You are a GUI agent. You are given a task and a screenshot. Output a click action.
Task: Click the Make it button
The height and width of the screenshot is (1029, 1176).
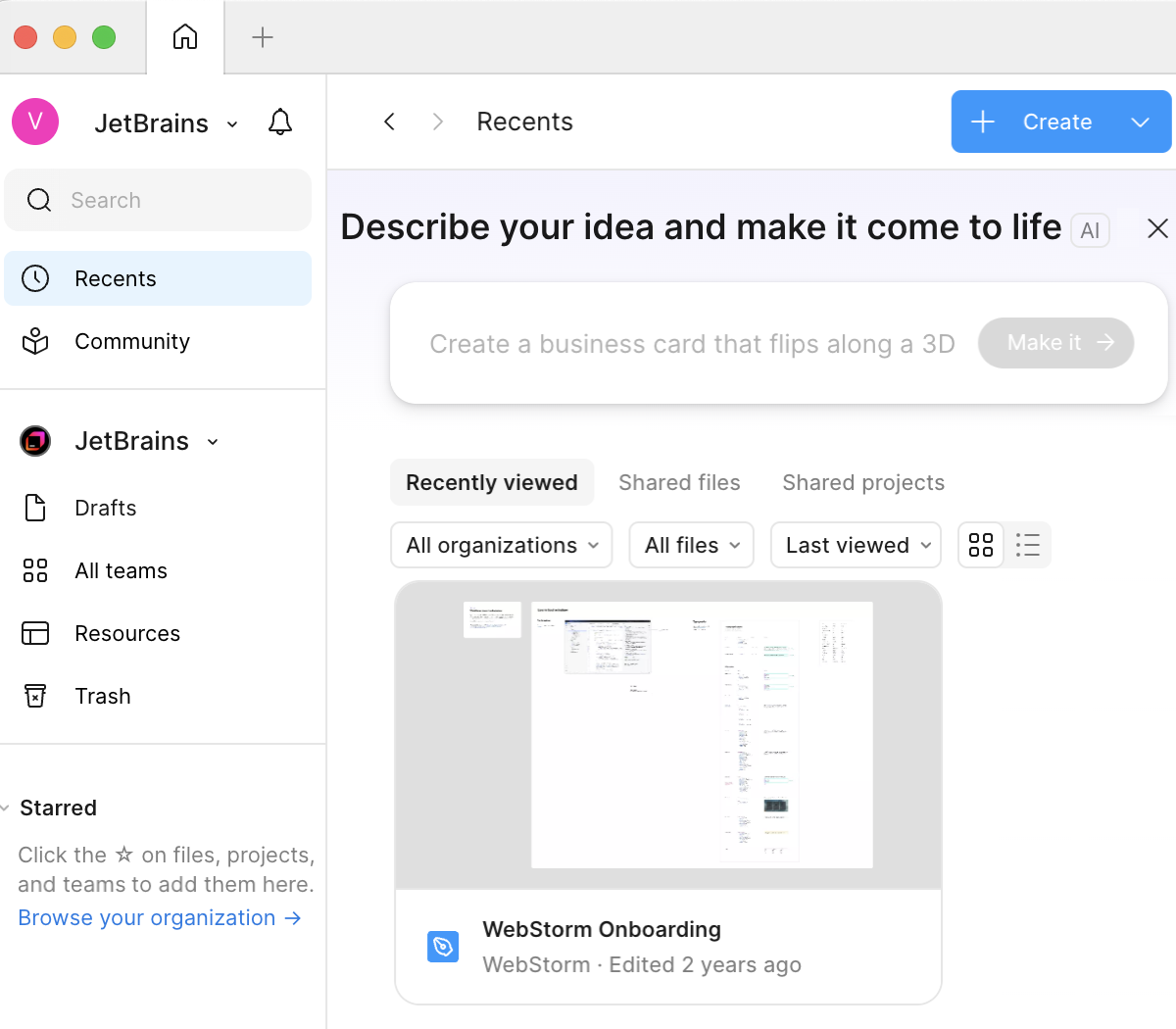(x=1055, y=343)
